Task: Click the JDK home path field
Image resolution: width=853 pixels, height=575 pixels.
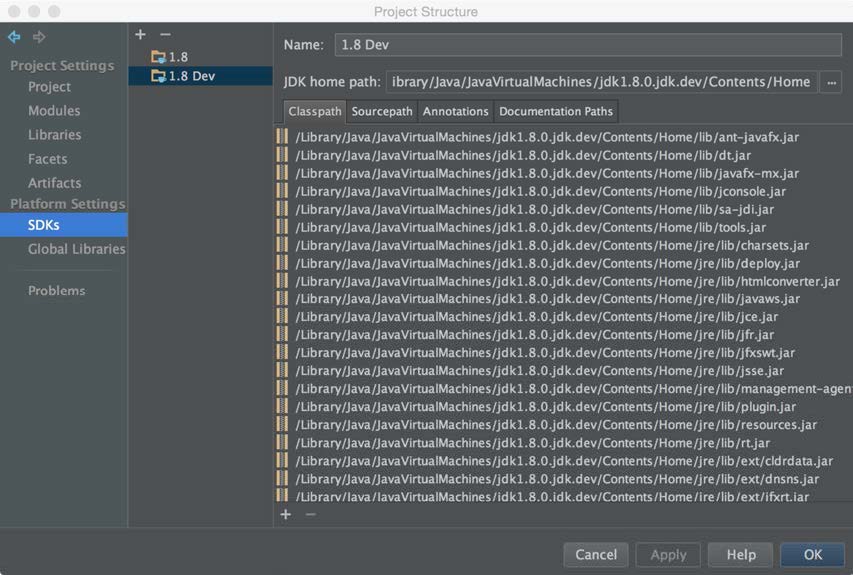Action: click(601, 82)
